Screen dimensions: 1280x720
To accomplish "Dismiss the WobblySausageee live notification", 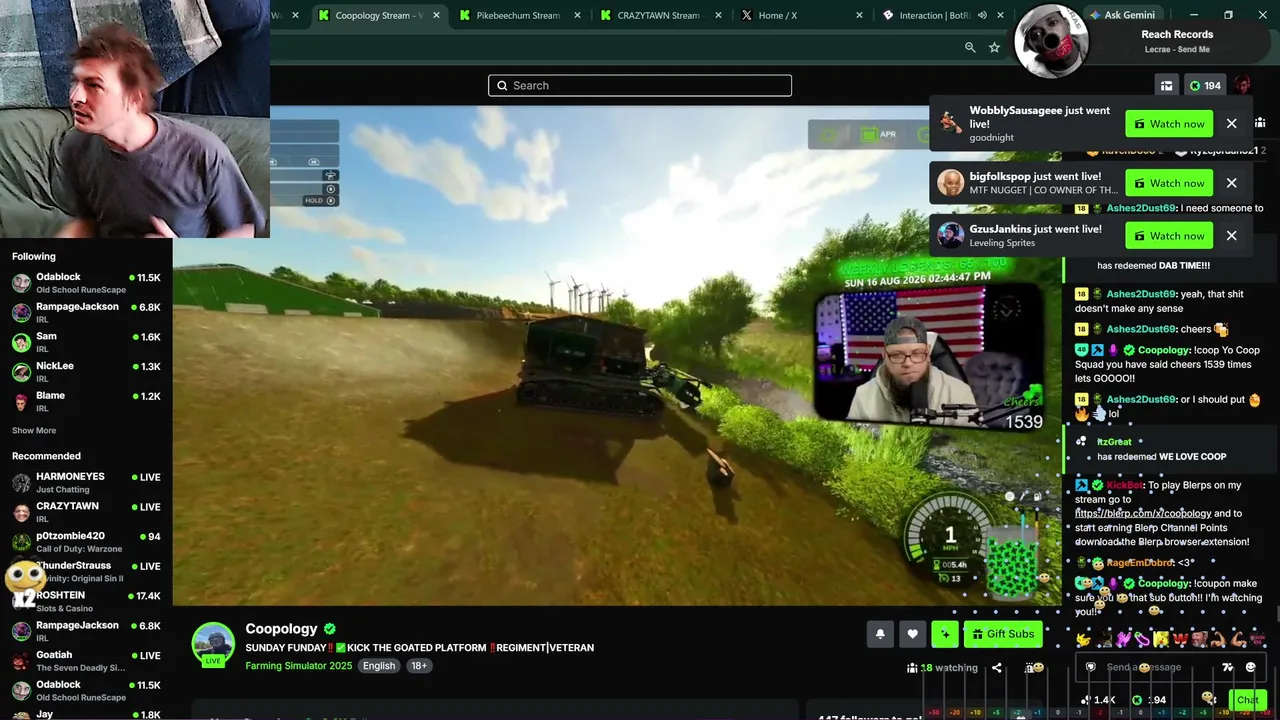I will tap(1232, 124).
